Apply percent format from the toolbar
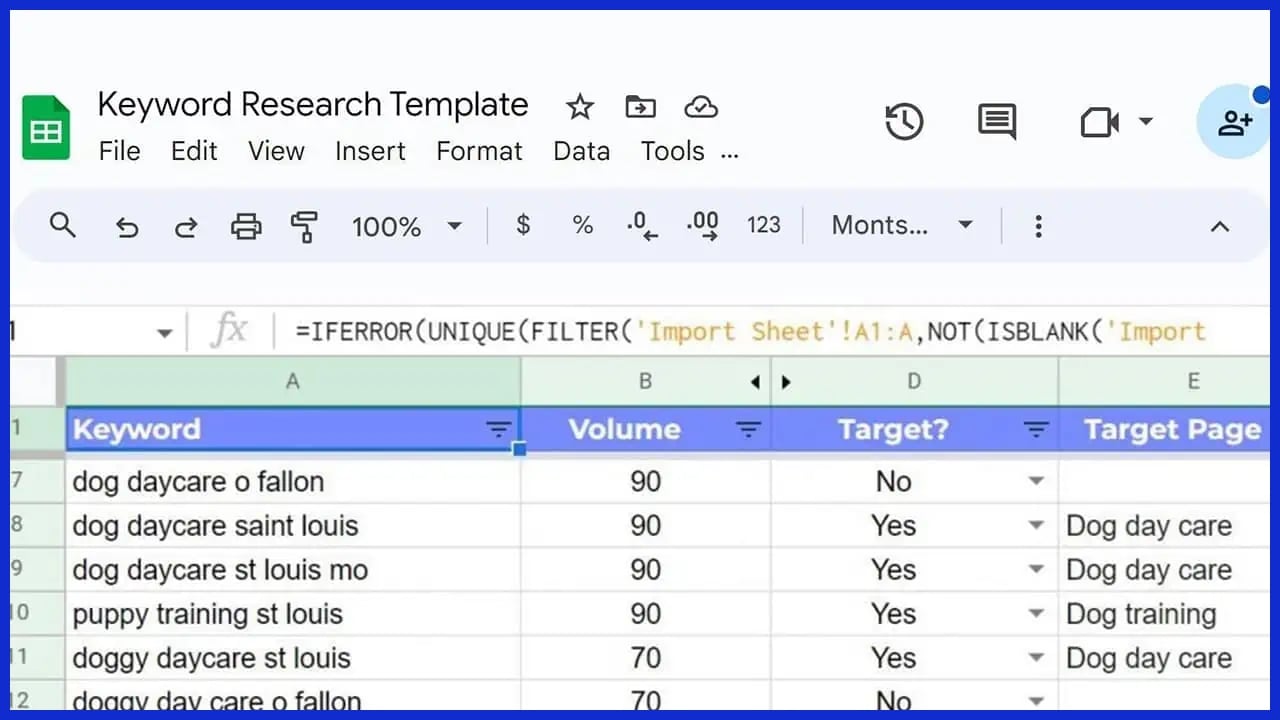 [x=582, y=226]
